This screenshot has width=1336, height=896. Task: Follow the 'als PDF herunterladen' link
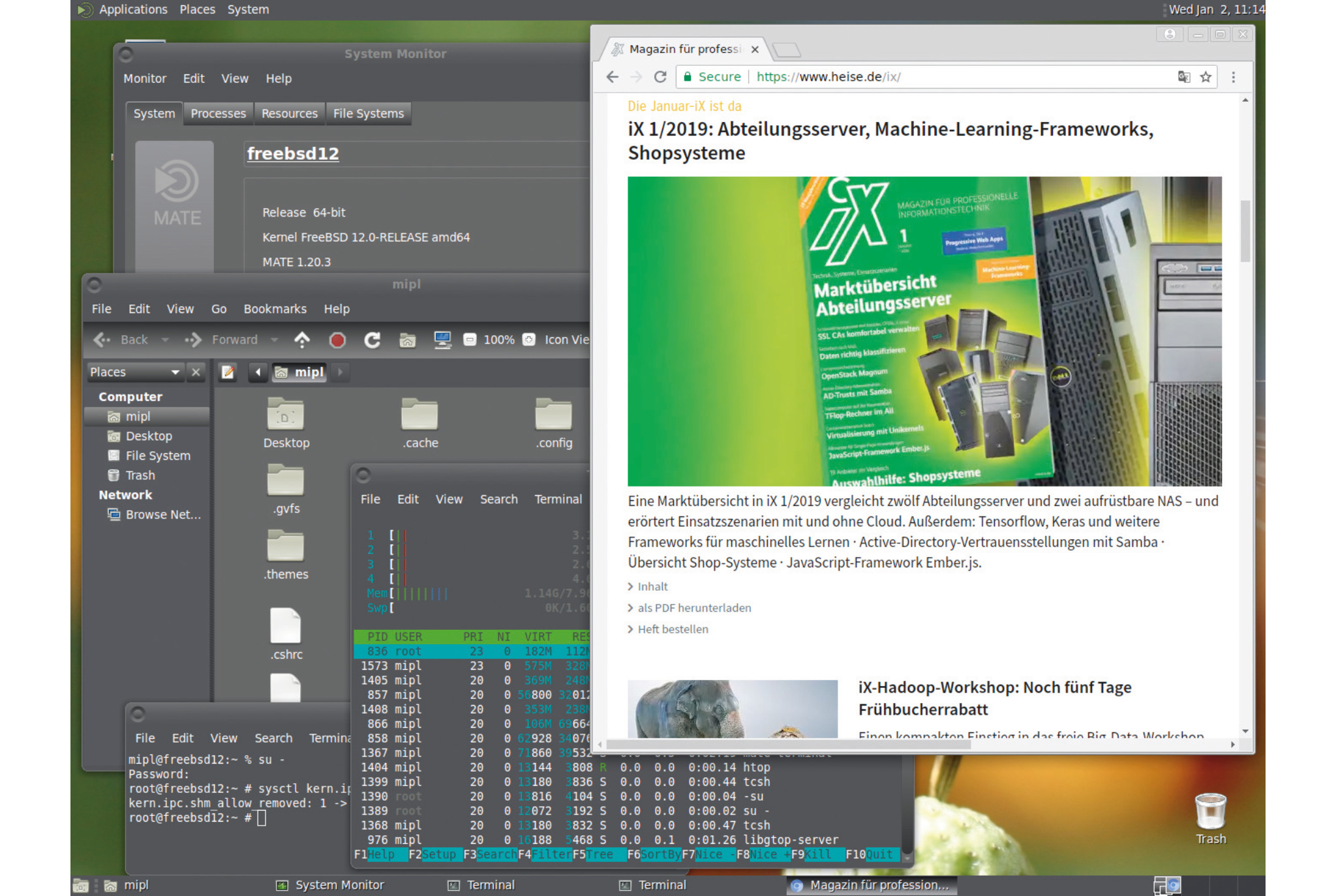coord(694,608)
